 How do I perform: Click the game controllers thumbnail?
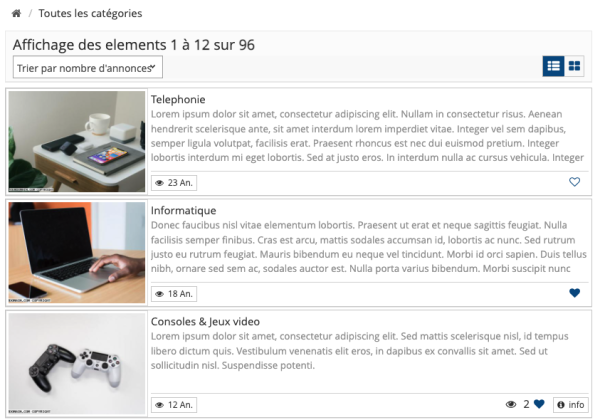77,363
